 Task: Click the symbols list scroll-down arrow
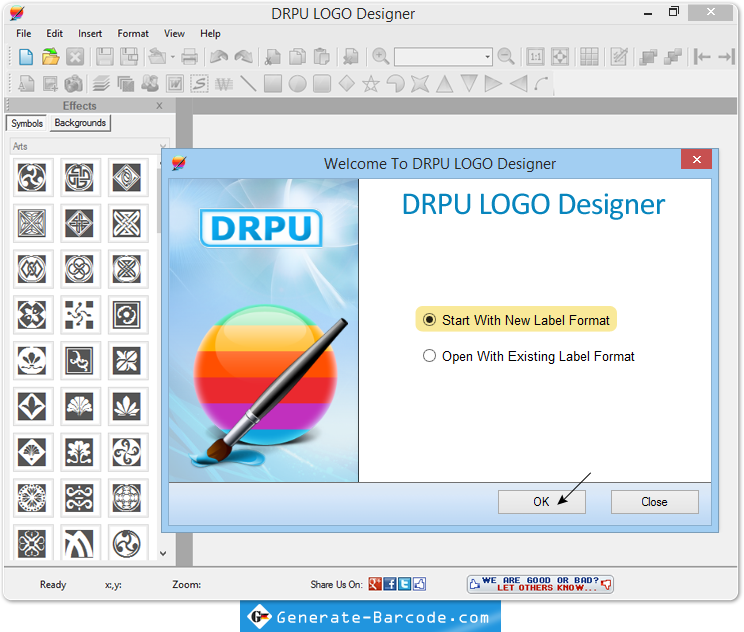(x=163, y=553)
